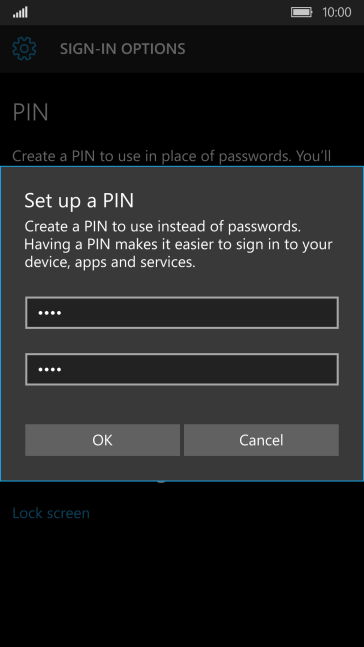Focus the first PIN entry field

[x=182, y=312]
